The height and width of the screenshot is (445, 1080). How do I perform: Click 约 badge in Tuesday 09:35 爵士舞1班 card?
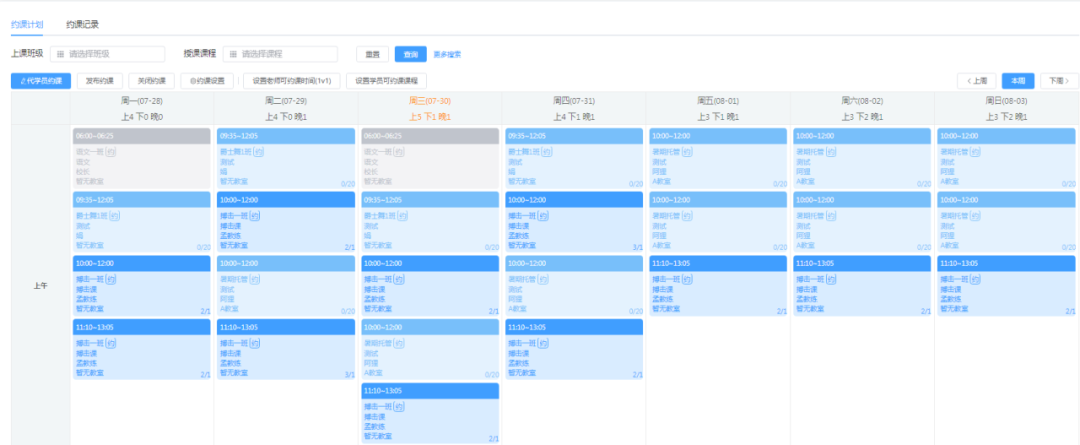258,152
